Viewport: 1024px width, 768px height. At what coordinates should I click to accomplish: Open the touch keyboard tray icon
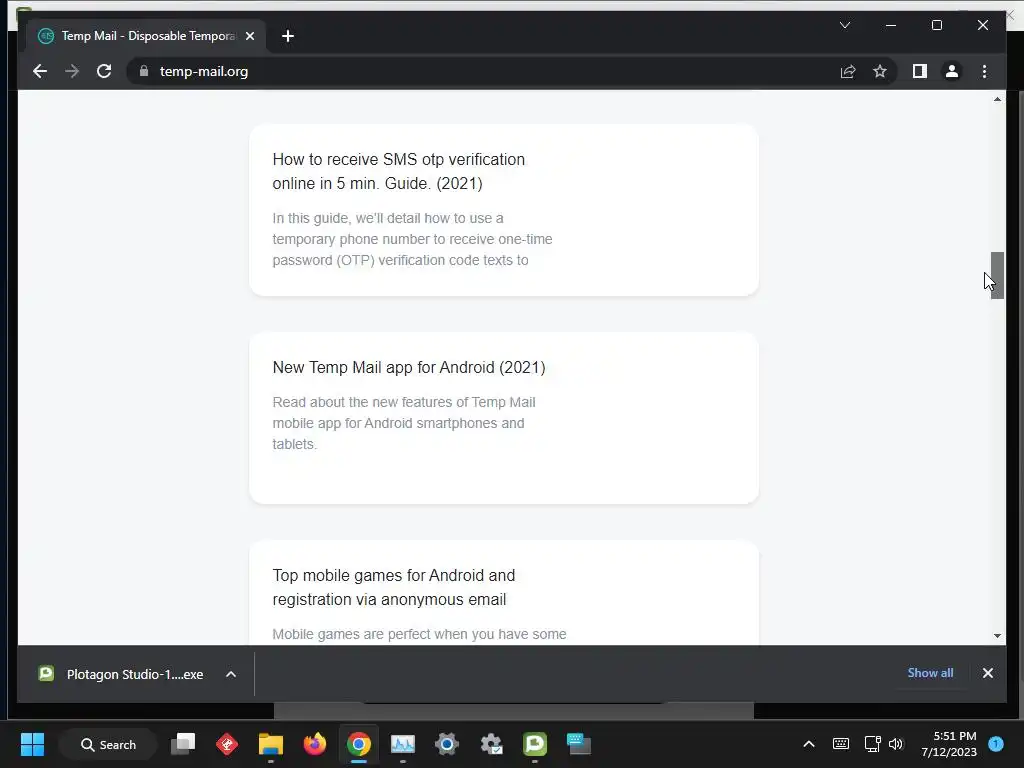pyautogui.click(x=840, y=744)
